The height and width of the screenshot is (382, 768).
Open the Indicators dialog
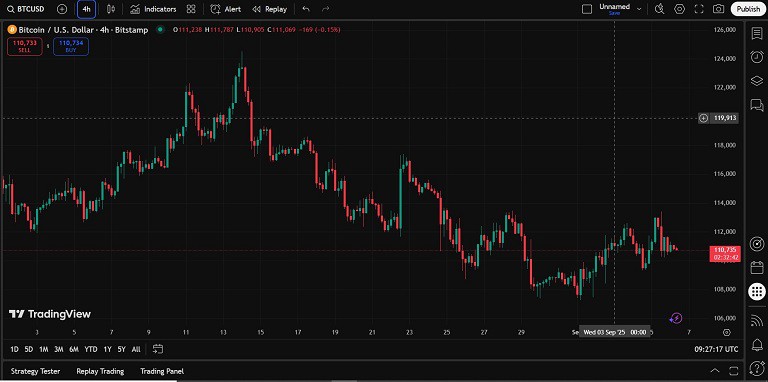[153, 9]
